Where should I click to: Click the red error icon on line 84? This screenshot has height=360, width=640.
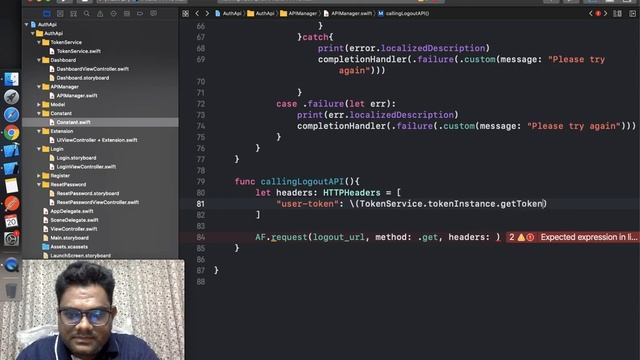[x=530, y=237]
